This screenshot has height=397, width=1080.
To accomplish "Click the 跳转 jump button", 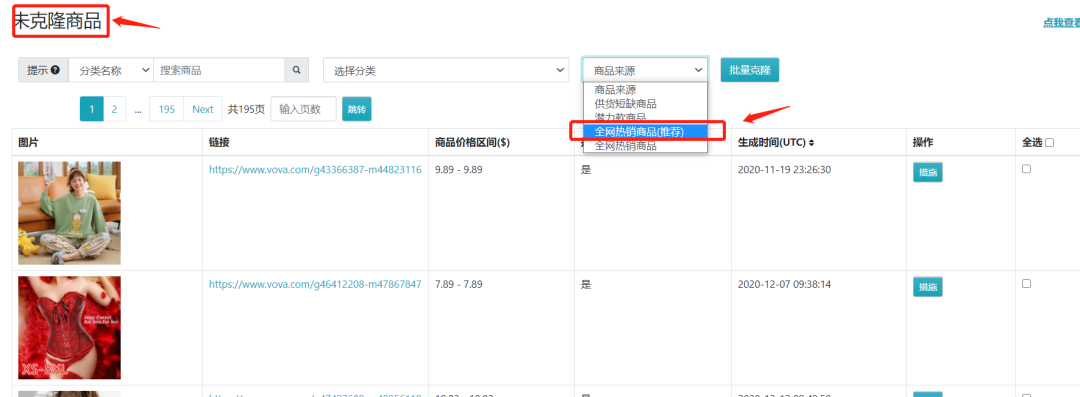I will [x=357, y=109].
